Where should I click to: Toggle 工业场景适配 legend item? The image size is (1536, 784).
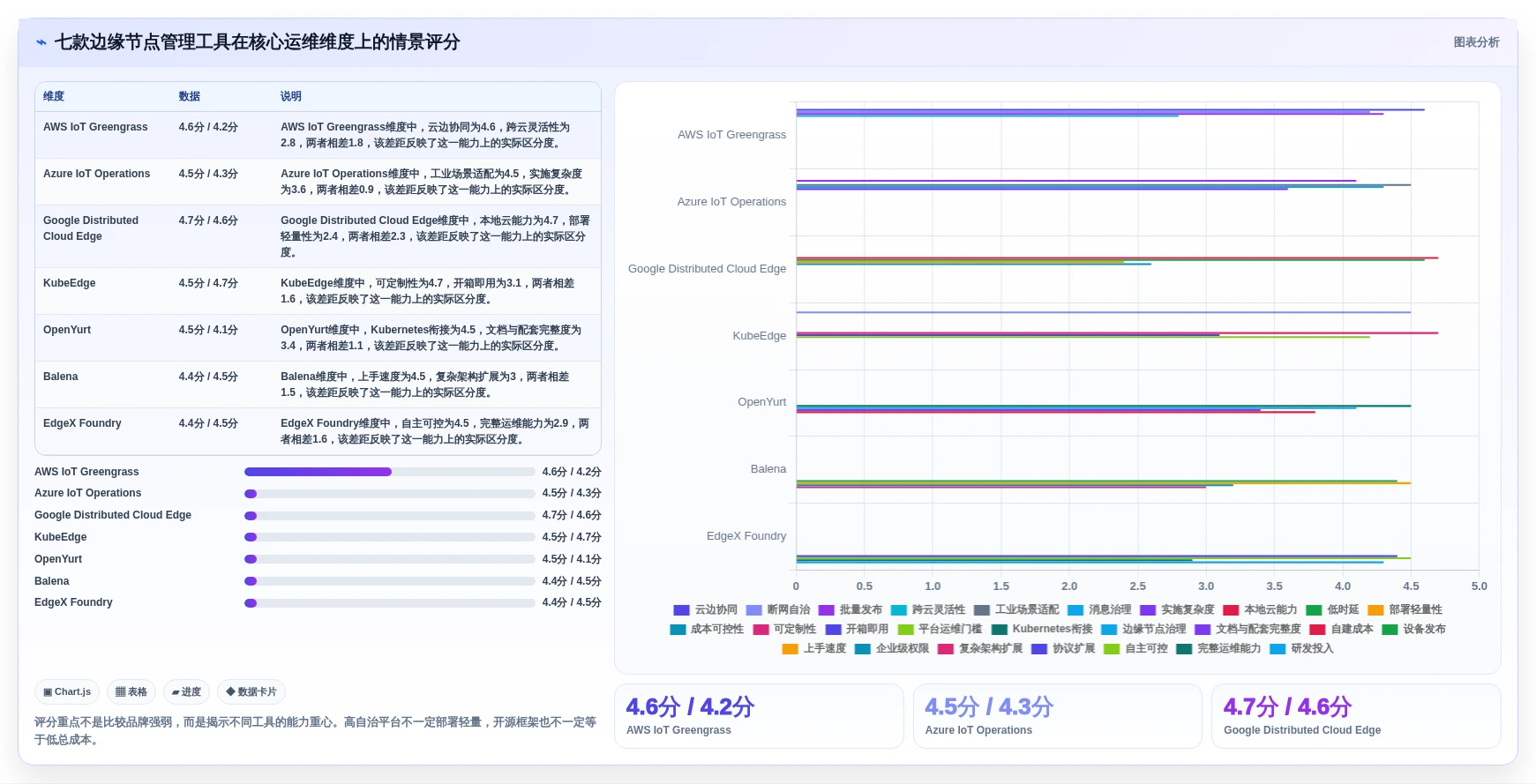pos(1015,609)
